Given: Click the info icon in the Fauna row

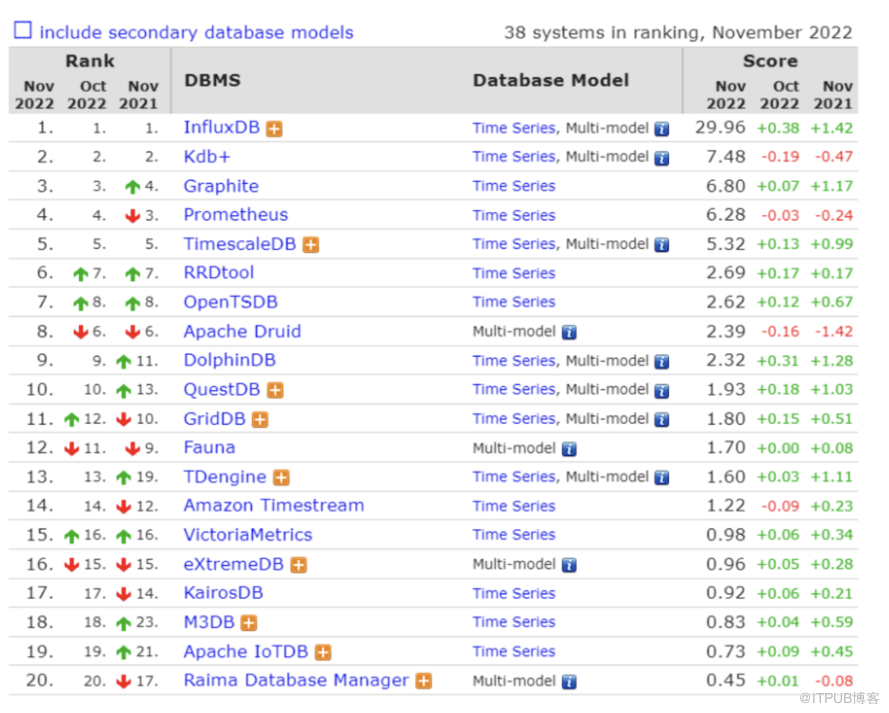Looking at the screenshot, I should [569, 449].
